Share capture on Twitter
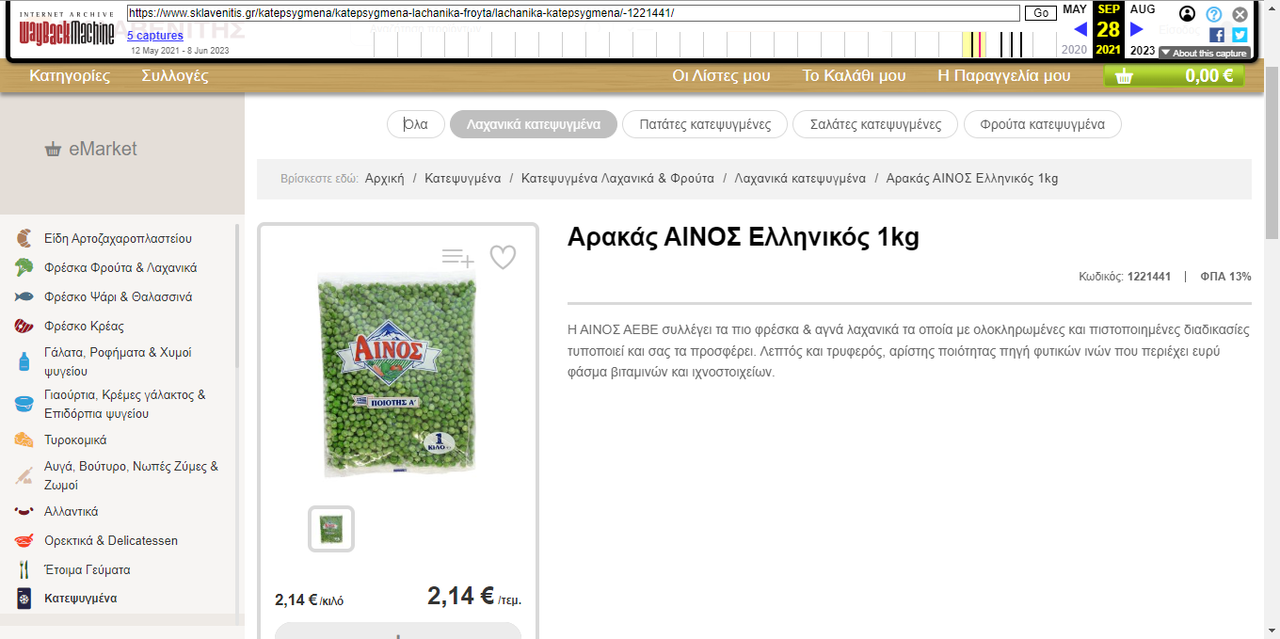1280x639 pixels. coord(1240,35)
